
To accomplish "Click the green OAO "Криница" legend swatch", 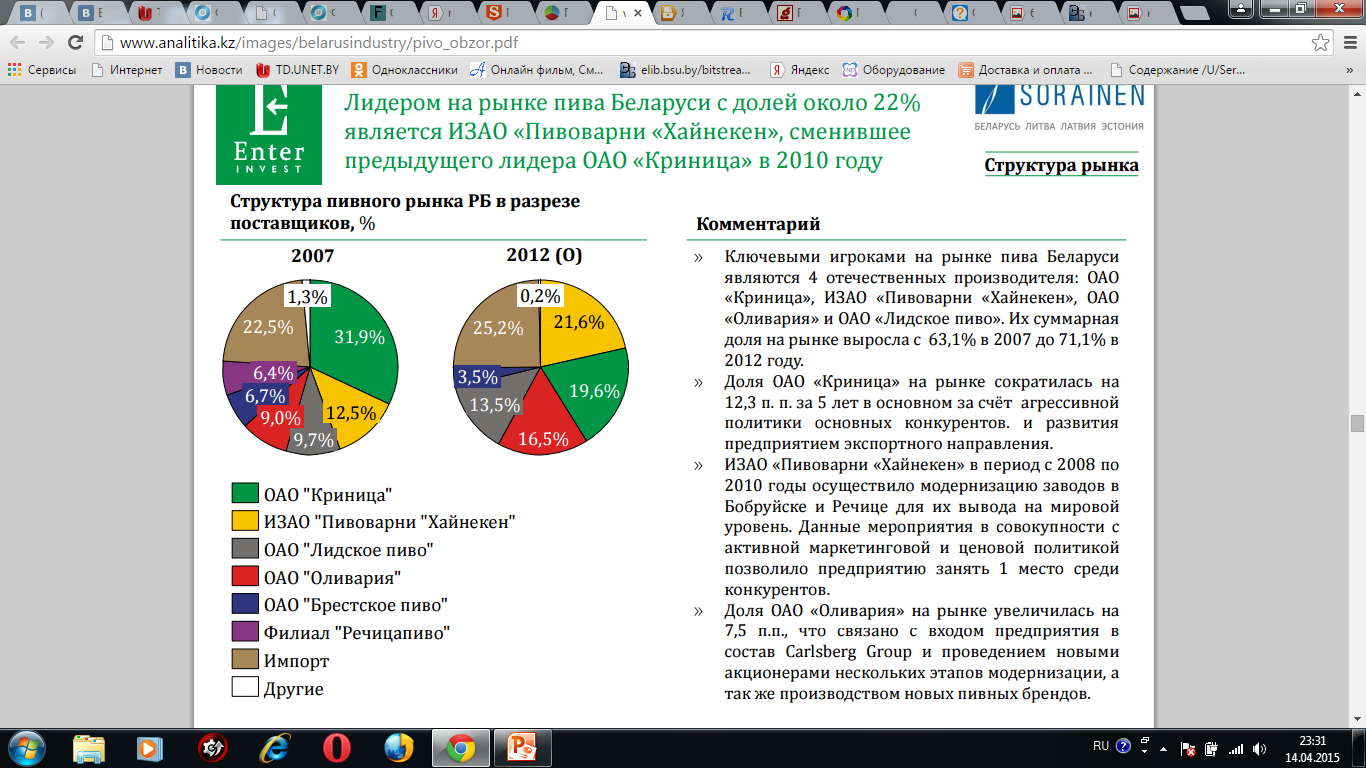I will 244,493.
